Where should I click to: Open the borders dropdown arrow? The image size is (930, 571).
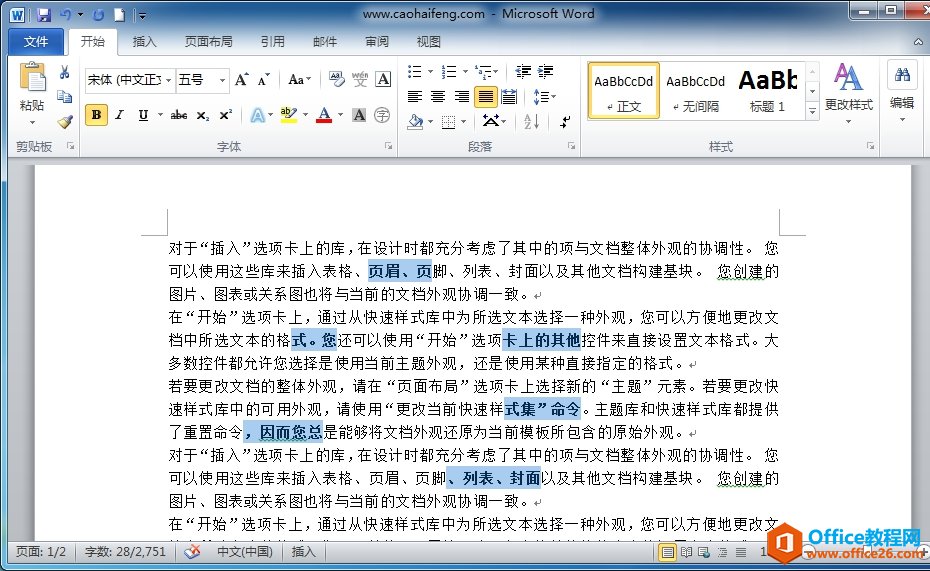pyautogui.click(x=463, y=122)
